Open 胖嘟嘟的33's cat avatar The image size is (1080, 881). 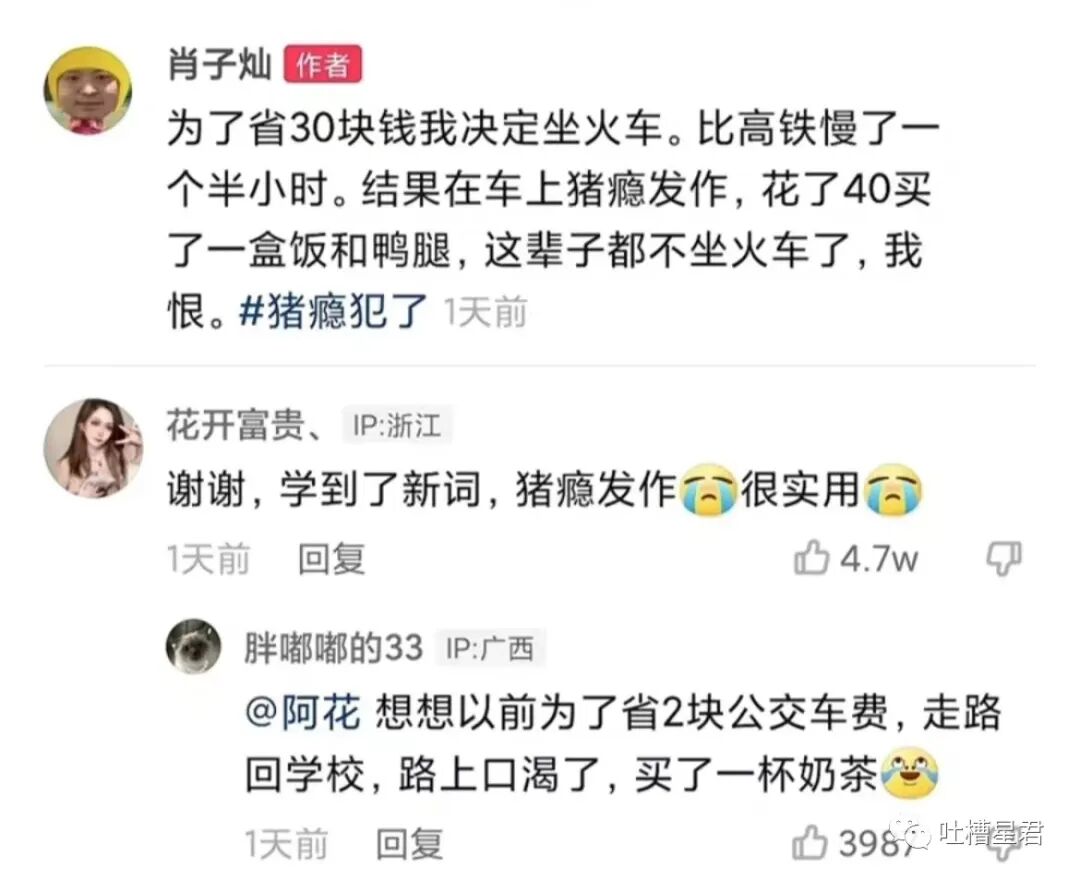coord(194,645)
